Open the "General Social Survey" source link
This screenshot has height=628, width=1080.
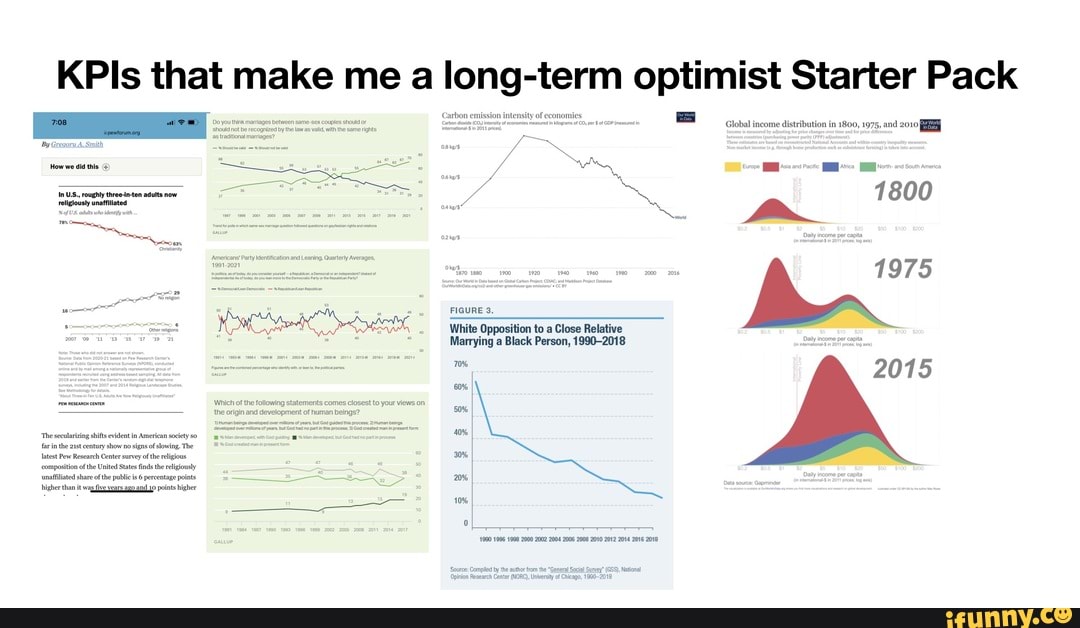pyautogui.click(x=574, y=567)
